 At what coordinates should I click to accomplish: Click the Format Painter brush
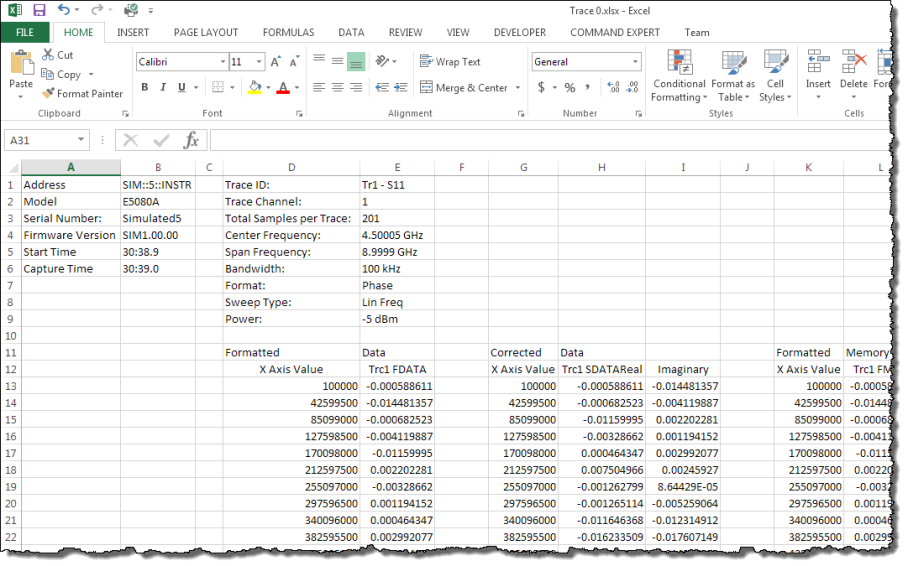click(x=49, y=93)
